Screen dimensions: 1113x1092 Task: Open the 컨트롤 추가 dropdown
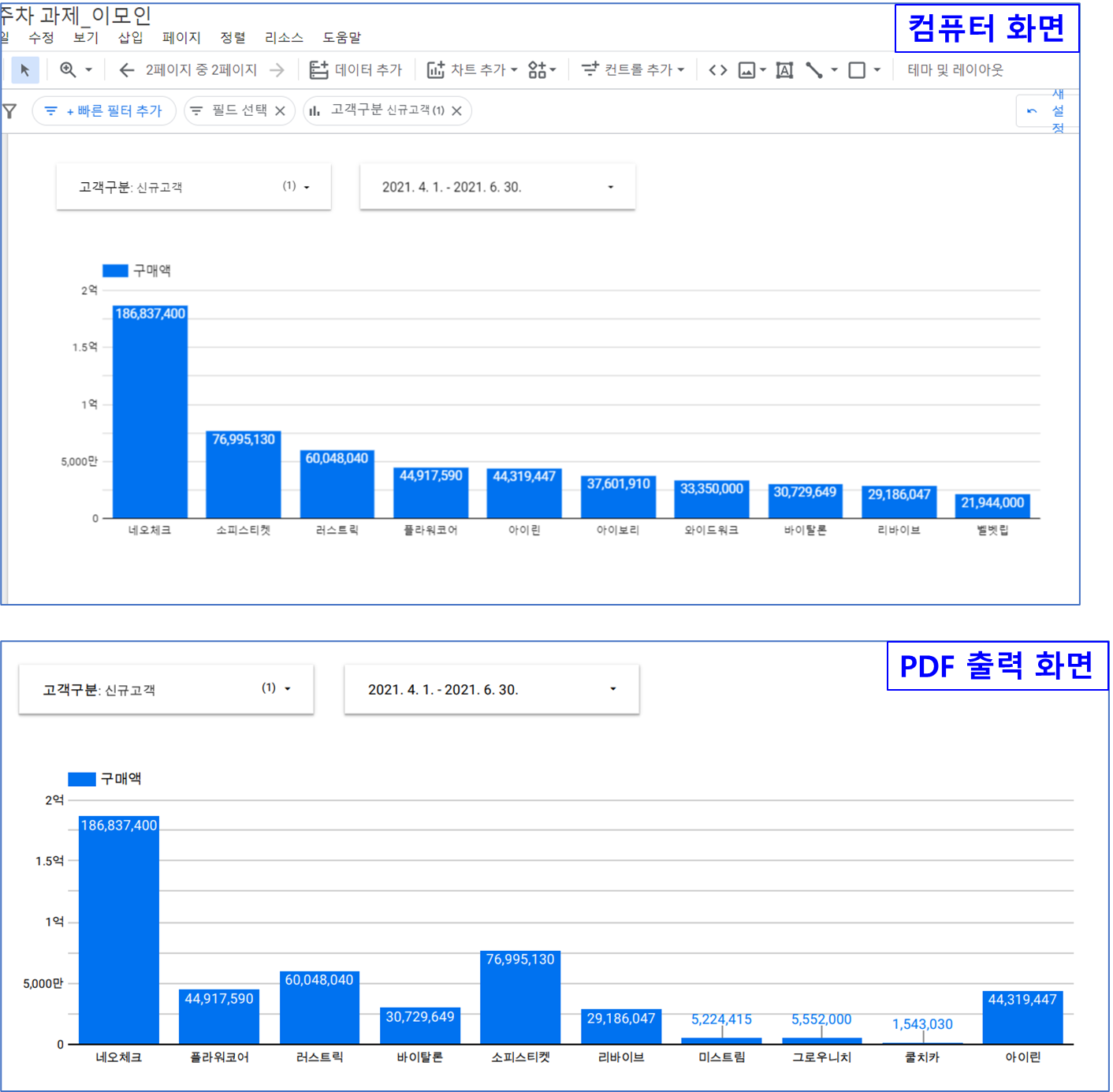633,70
